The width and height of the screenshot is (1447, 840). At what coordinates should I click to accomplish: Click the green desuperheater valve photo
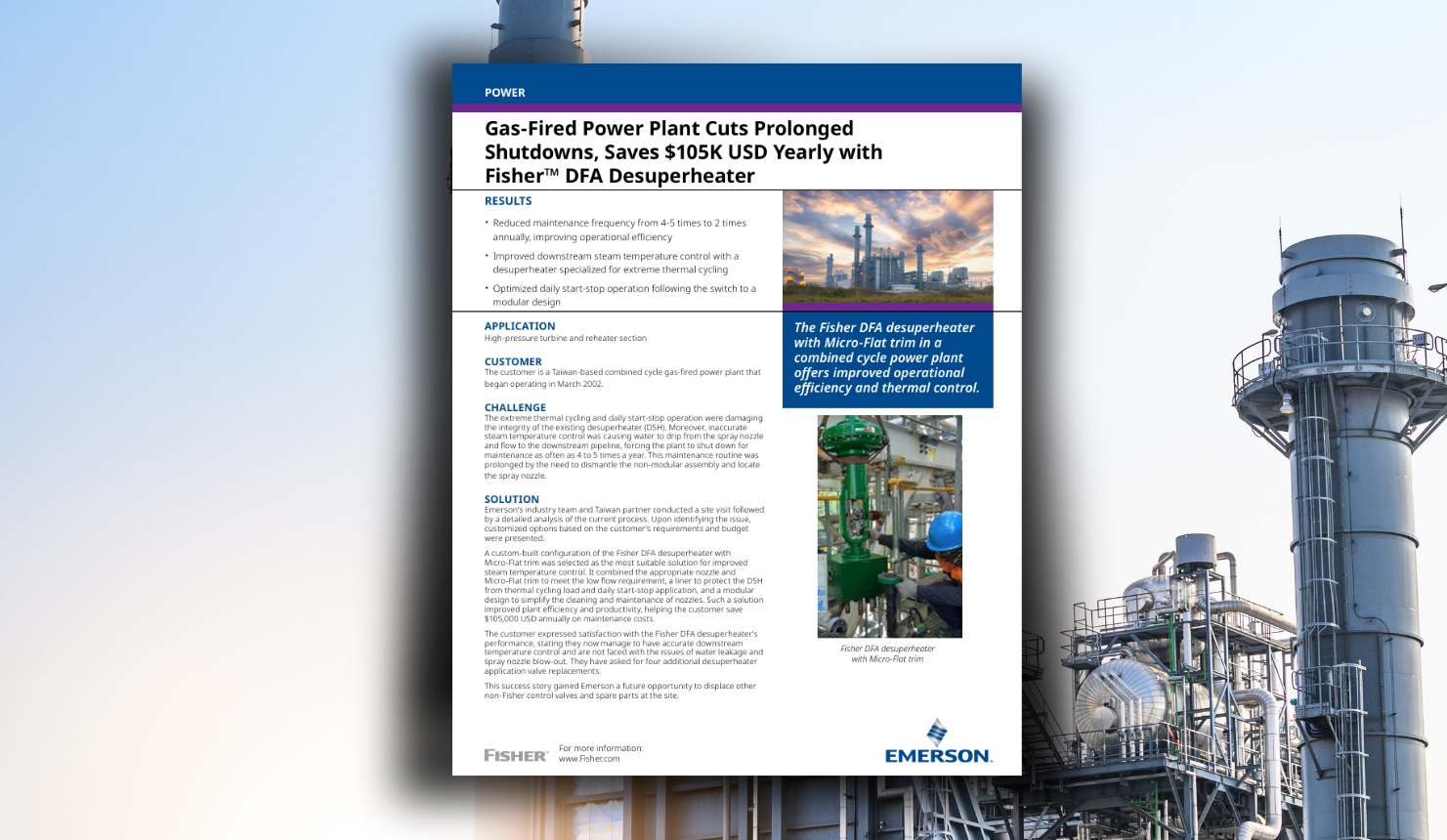click(889, 526)
